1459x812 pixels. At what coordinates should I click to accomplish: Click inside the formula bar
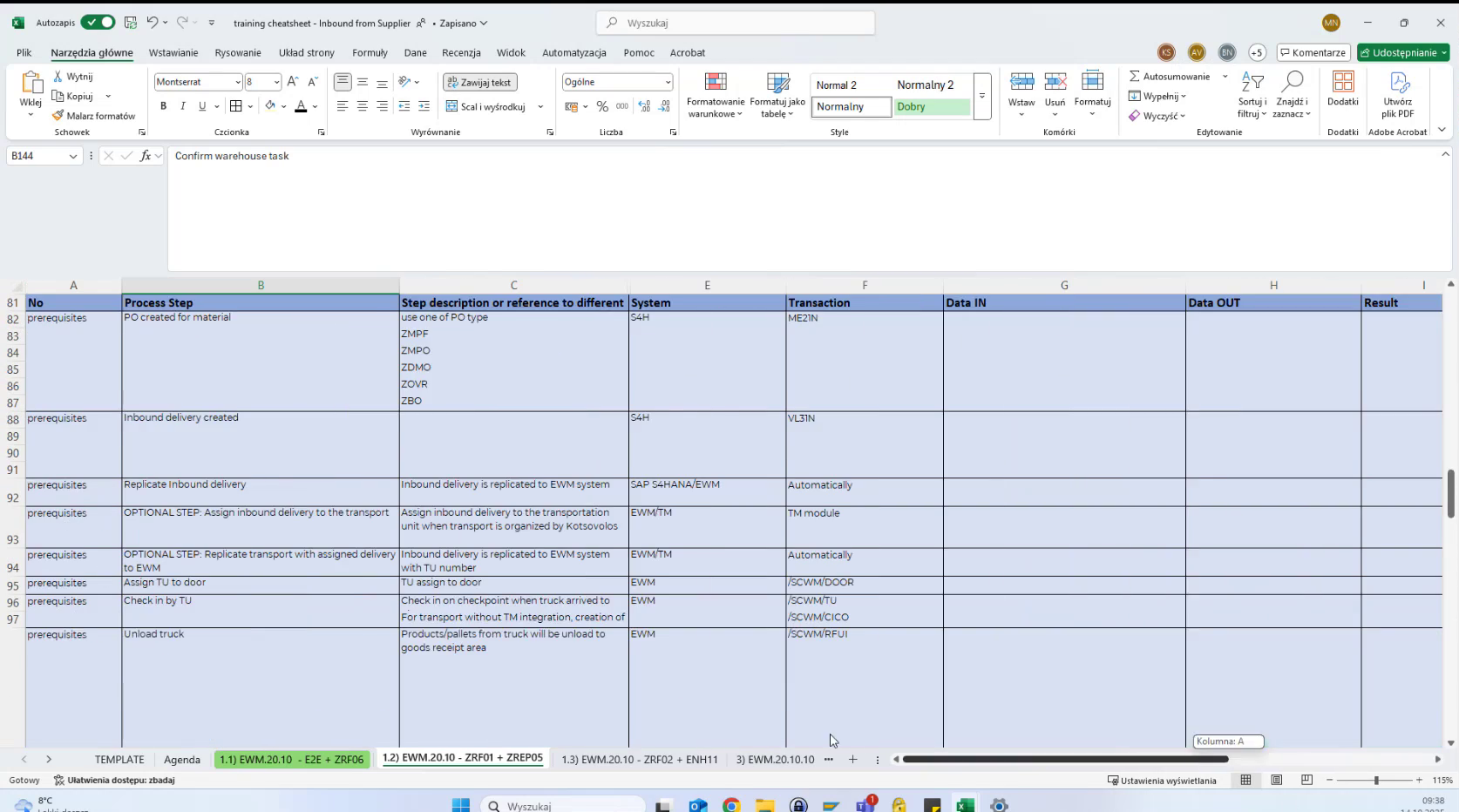523,157
